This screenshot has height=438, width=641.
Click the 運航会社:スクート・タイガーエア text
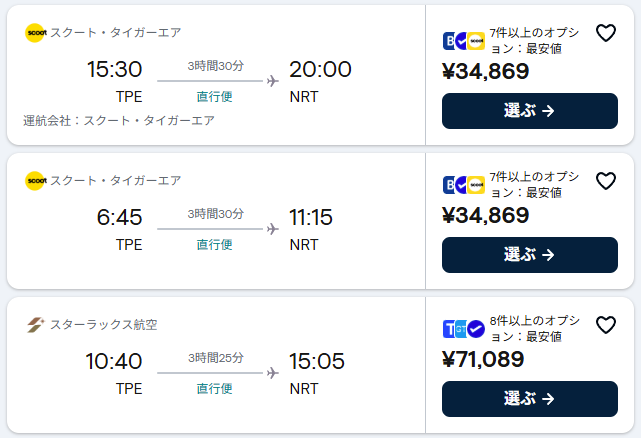119,121
